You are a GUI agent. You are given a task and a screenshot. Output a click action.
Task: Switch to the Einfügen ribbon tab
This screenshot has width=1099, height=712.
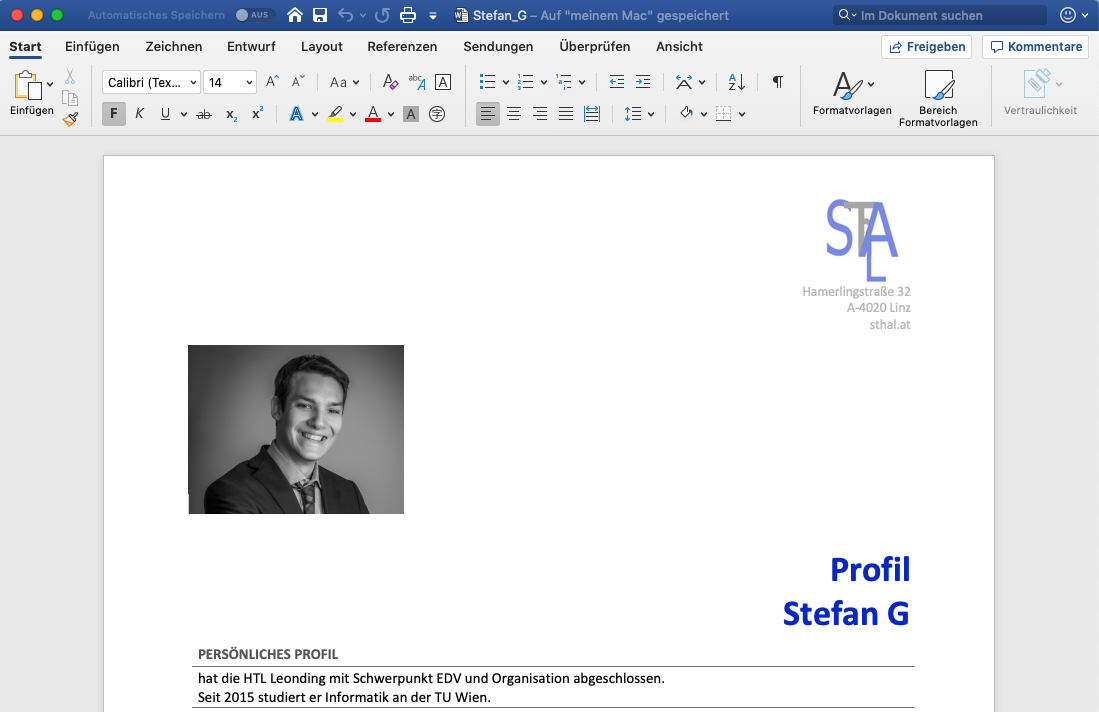[92, 46]
